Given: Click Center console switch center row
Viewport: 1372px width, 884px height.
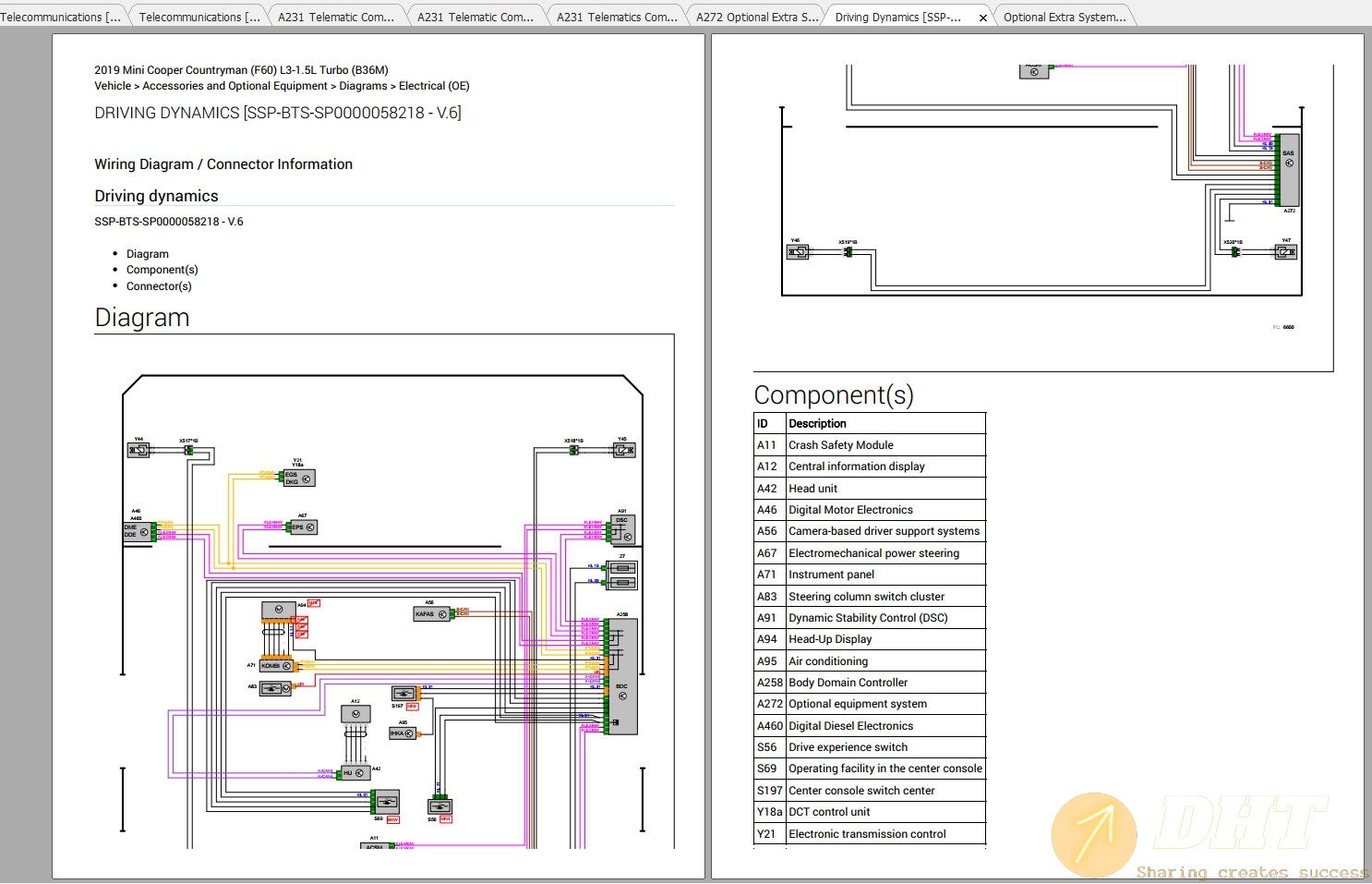Looking at the screenshot, I should click(870, 791).
